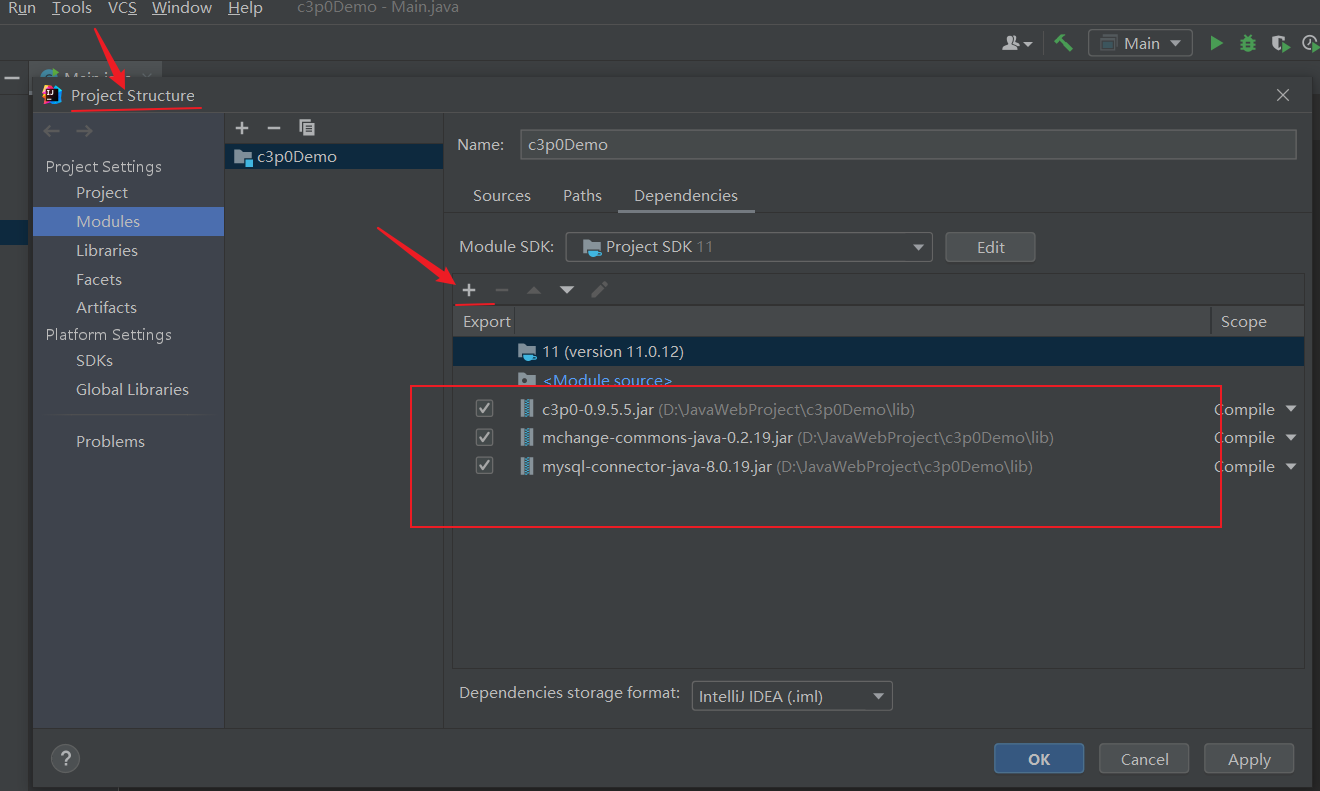Open scope dropdown for mchange-commons-java jar

[x=1290, y=437]
